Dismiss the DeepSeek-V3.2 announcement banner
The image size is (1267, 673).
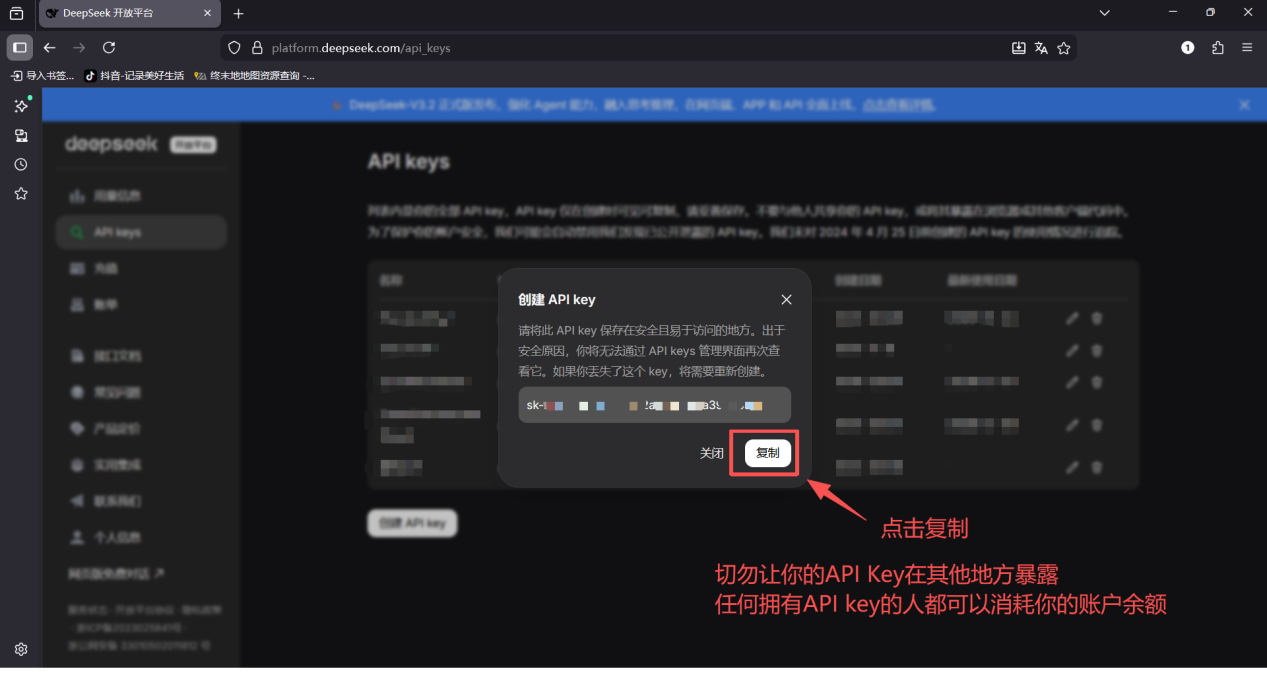point(1244,105)
